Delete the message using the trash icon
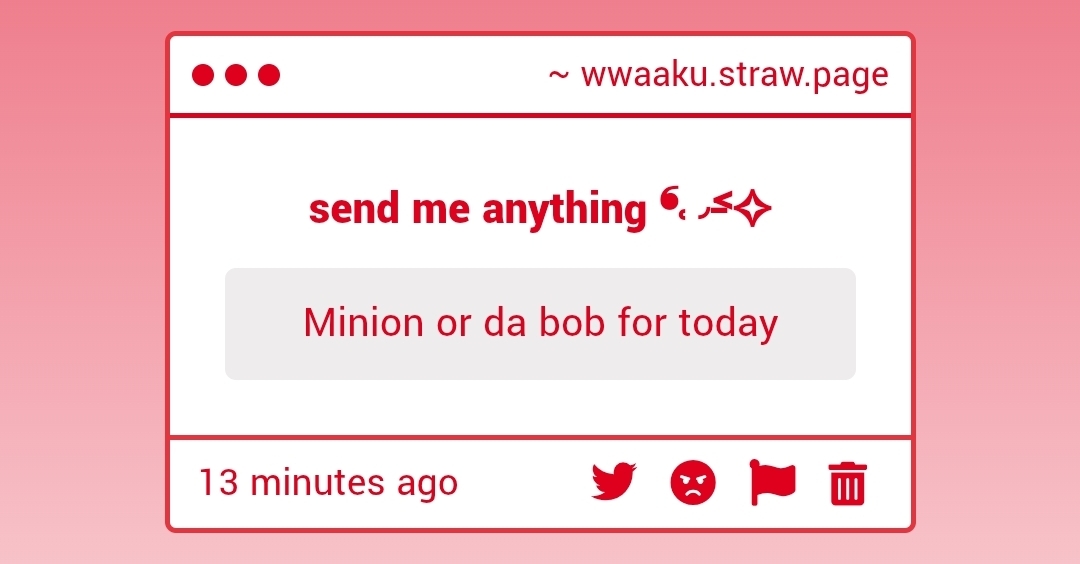Viewport: 1080px width, 564px height. point(847,484)
